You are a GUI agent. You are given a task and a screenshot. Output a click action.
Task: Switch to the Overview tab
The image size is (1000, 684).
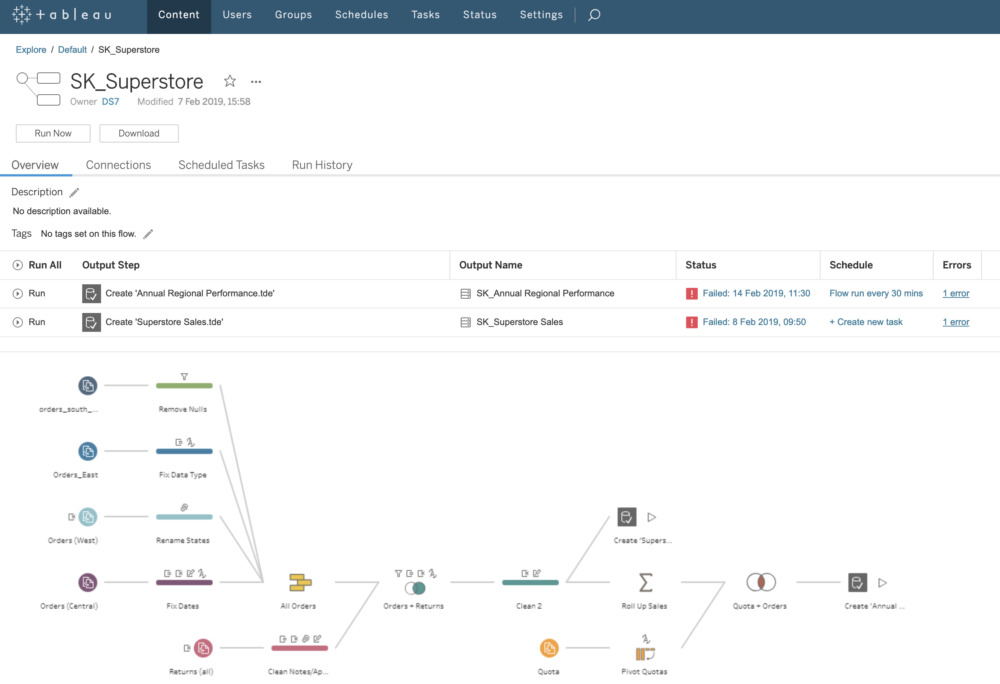pyautogui.click(x=35, y=165)
